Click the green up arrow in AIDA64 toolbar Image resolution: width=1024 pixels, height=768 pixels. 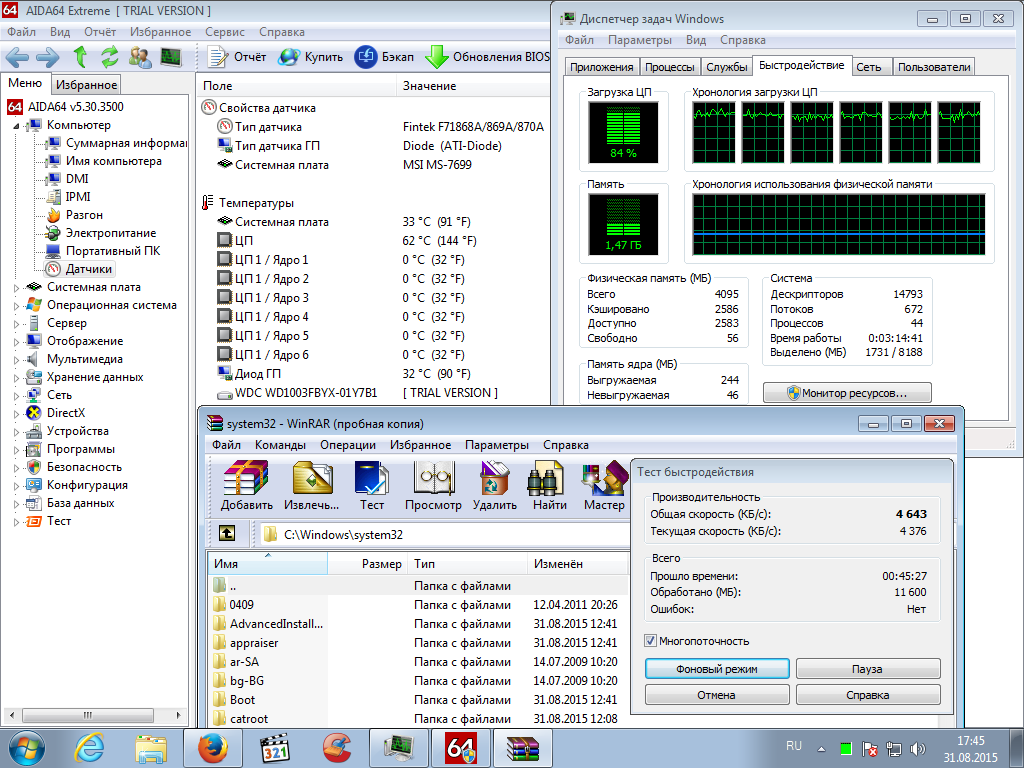coord(80,57)
